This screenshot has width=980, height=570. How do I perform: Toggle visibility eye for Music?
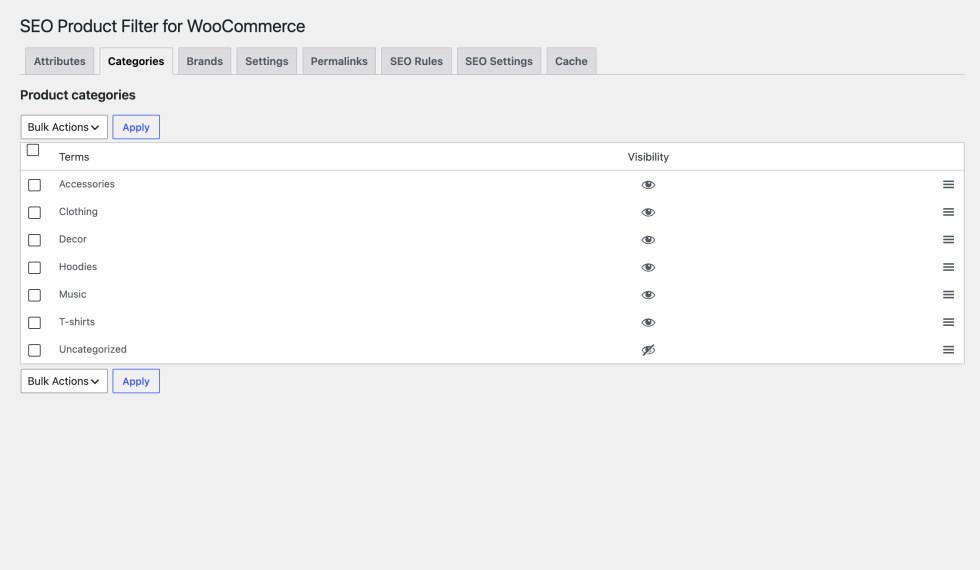(648, 294)
